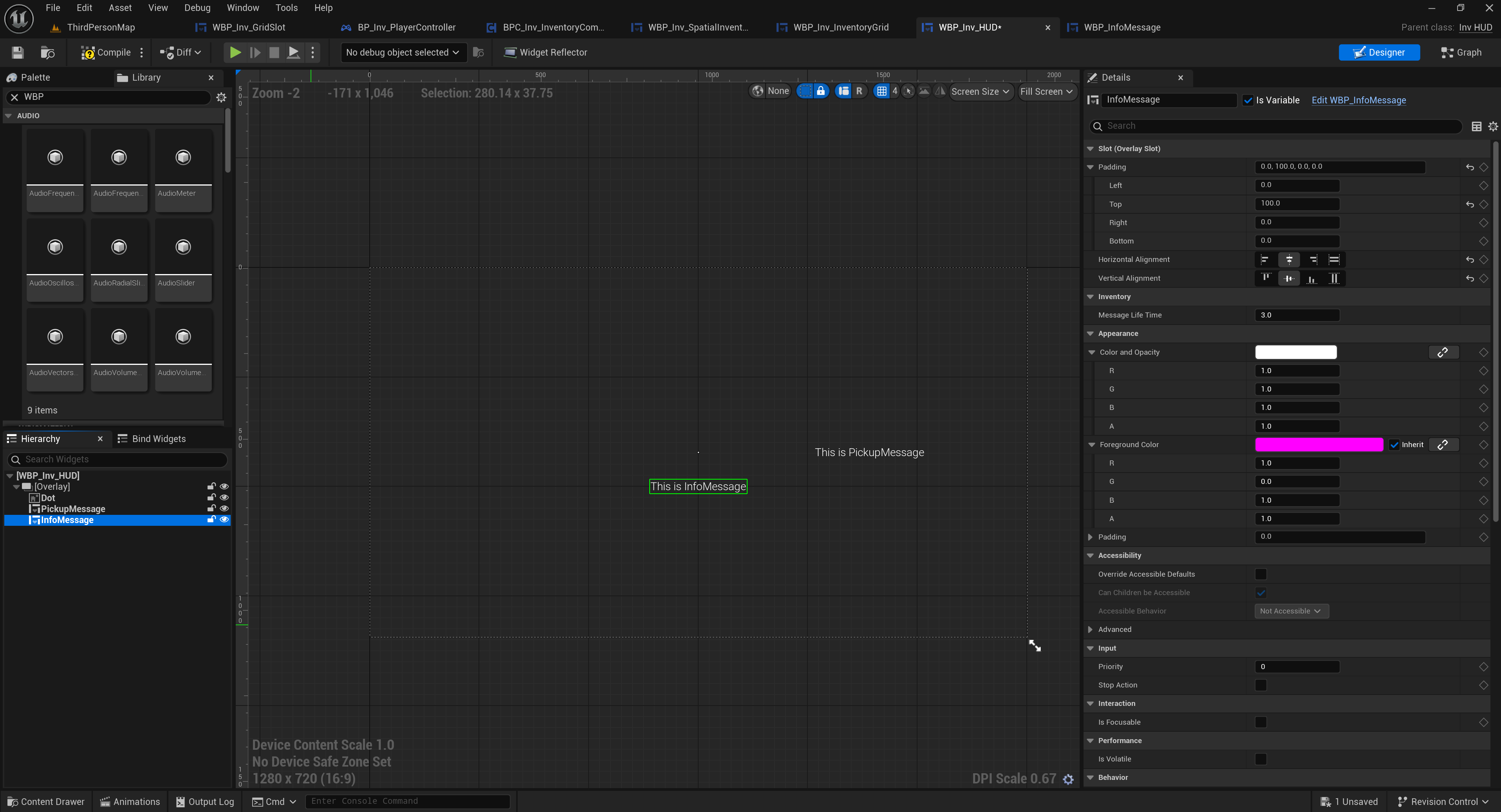Switch to Graph mode button

(1461, 52)
